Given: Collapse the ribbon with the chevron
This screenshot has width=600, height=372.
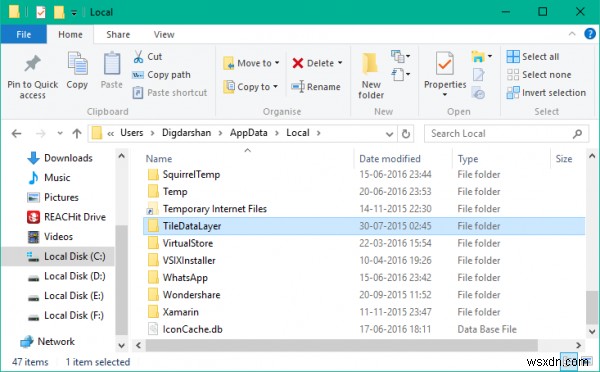Looking at the screenshot, I should click(x=572, y=34).
